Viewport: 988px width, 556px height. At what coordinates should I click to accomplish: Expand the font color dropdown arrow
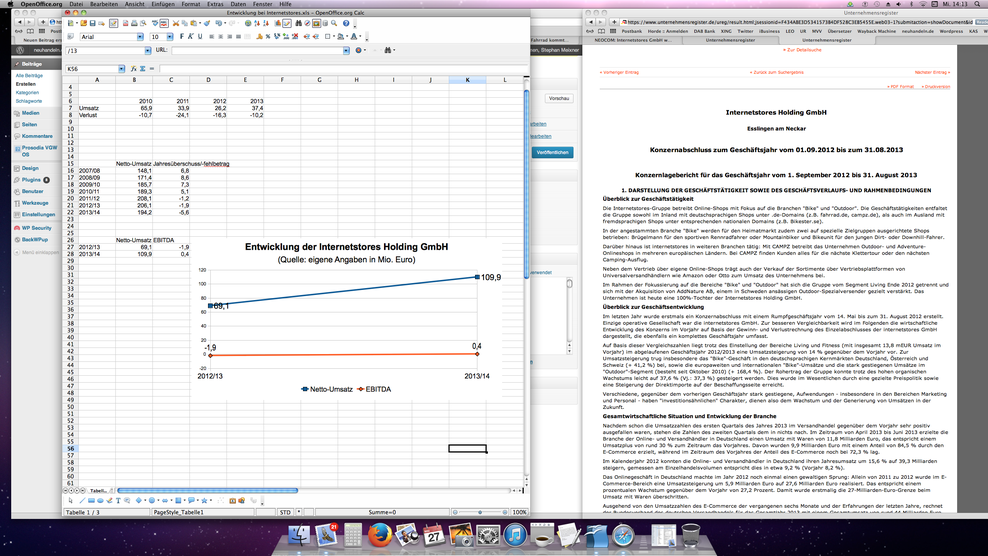(x=360, y=37)
